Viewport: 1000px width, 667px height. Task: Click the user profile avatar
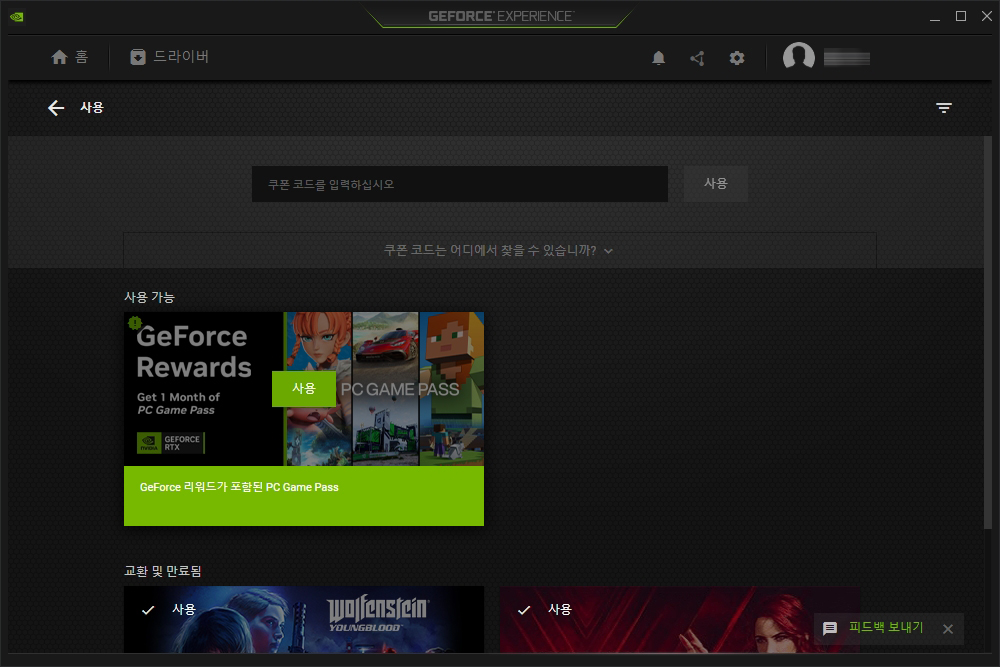click(x=798, y=57)
